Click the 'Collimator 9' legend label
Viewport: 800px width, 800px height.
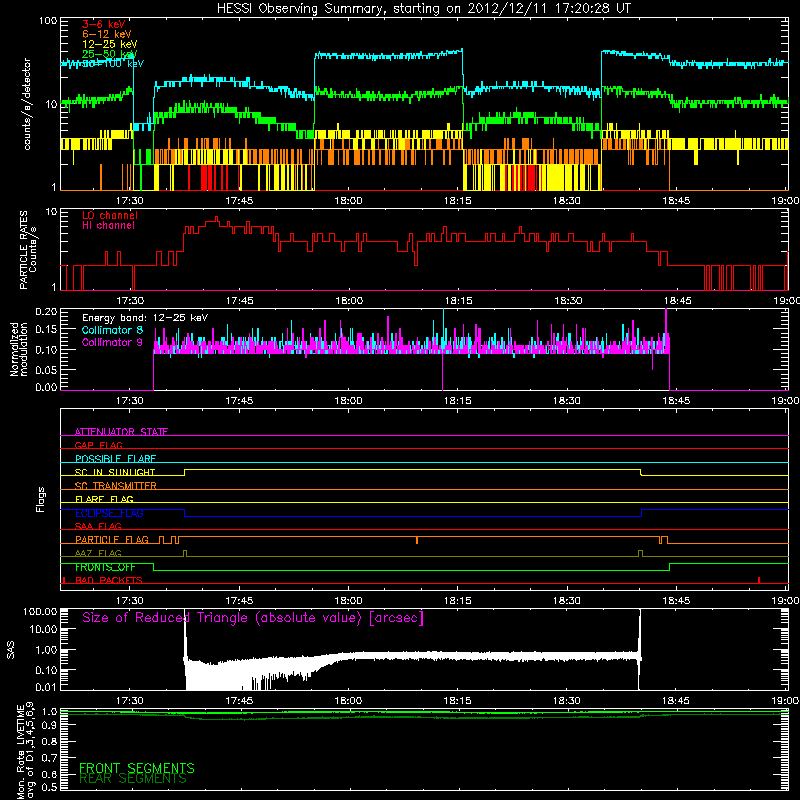[112, 342]
